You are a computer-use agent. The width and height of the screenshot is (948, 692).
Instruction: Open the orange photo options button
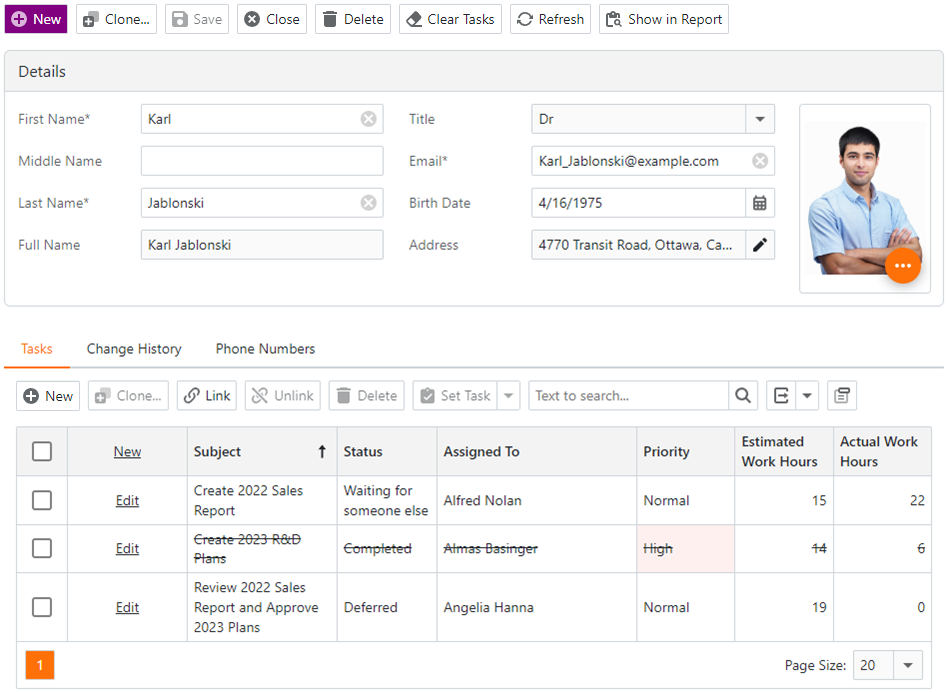[x=903, y=265]
